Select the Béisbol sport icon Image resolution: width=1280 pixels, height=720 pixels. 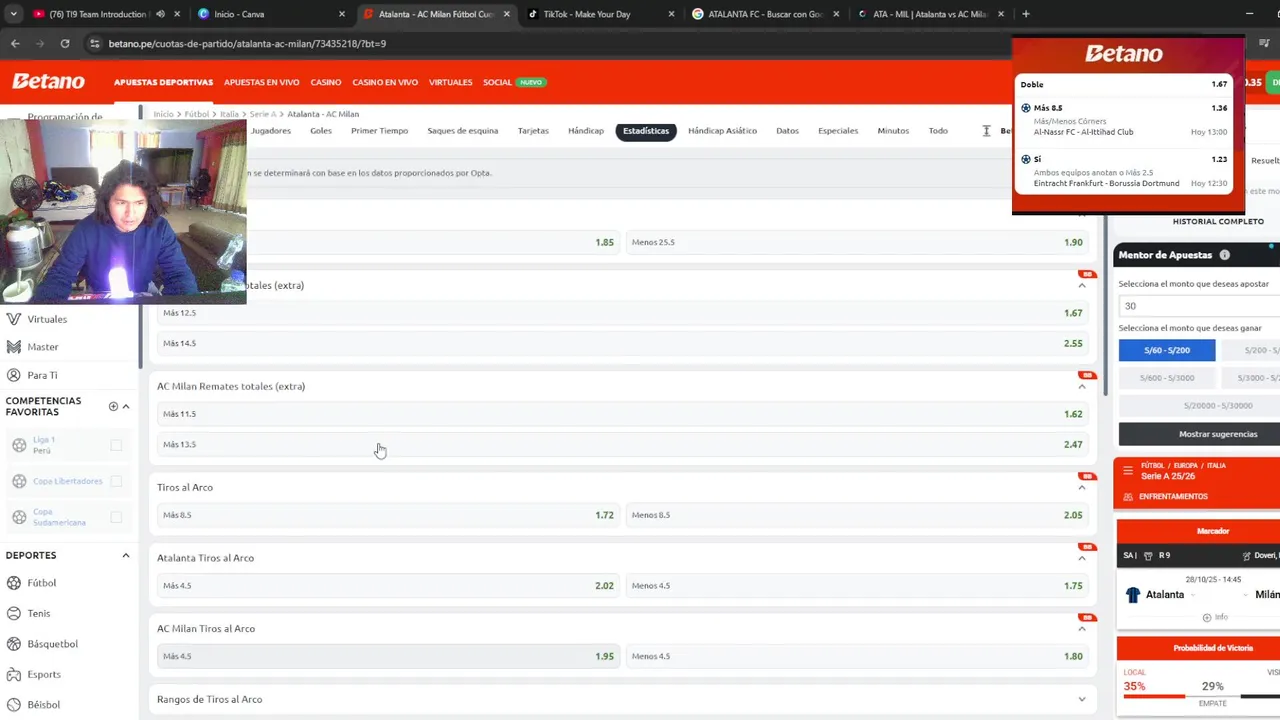(x=14, y=705)
